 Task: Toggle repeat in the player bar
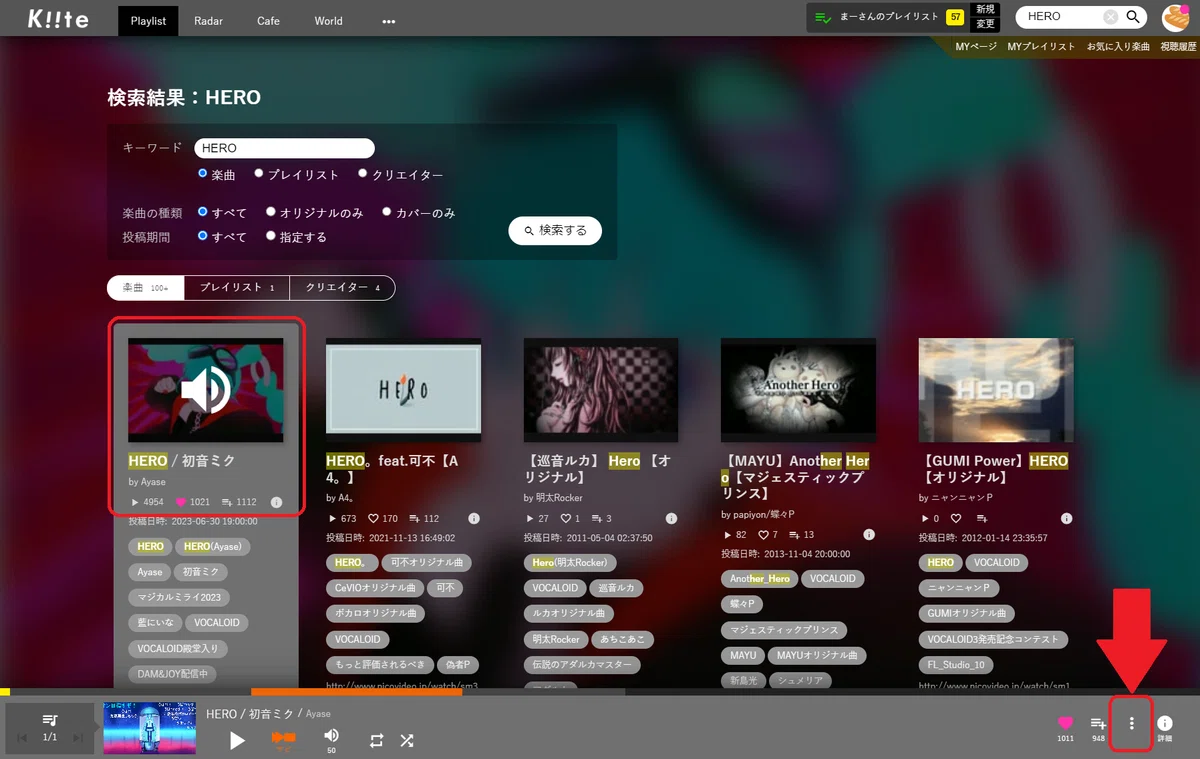376,741
